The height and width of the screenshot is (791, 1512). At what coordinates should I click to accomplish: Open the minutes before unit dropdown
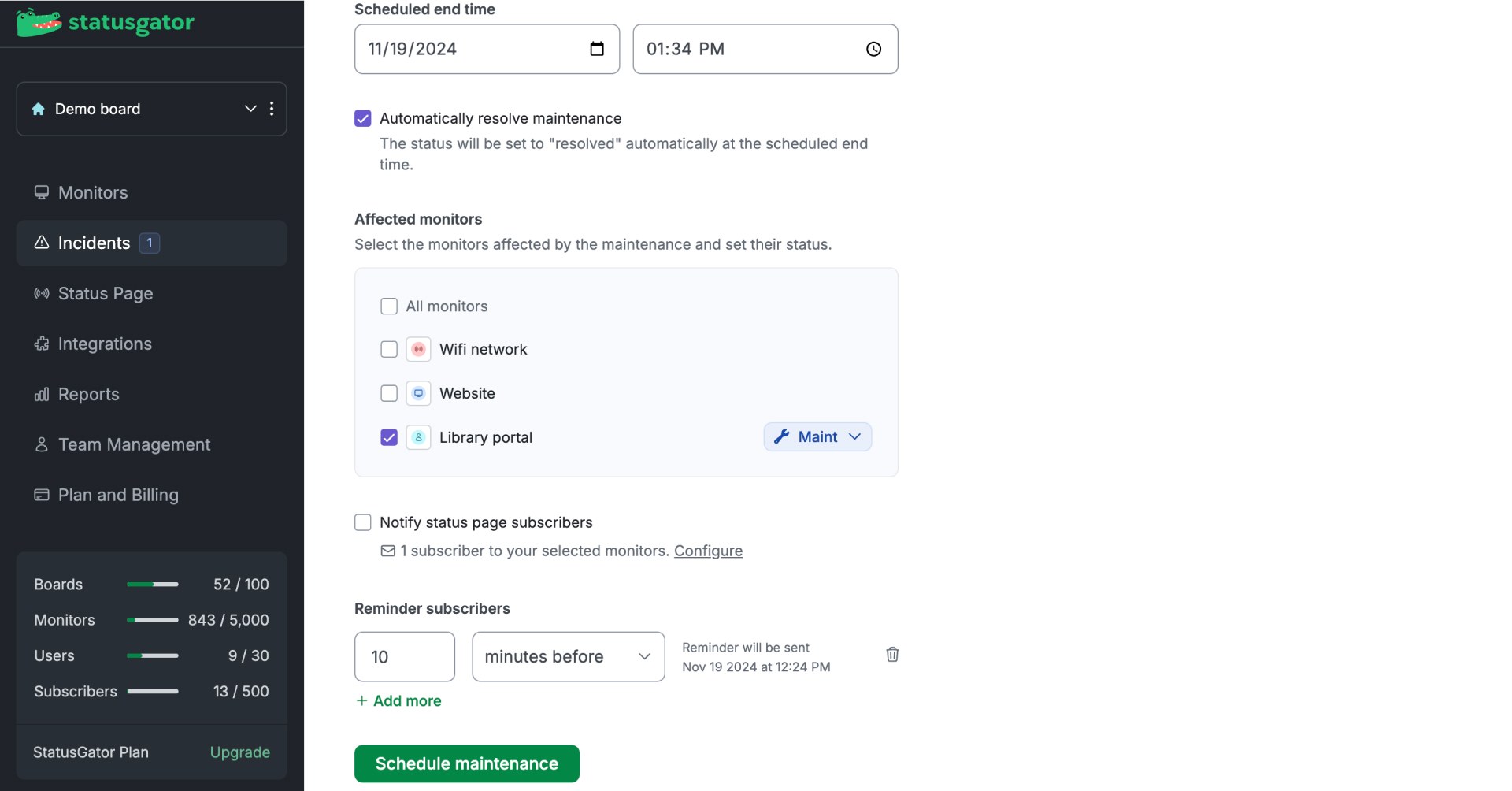pos(569,656)
